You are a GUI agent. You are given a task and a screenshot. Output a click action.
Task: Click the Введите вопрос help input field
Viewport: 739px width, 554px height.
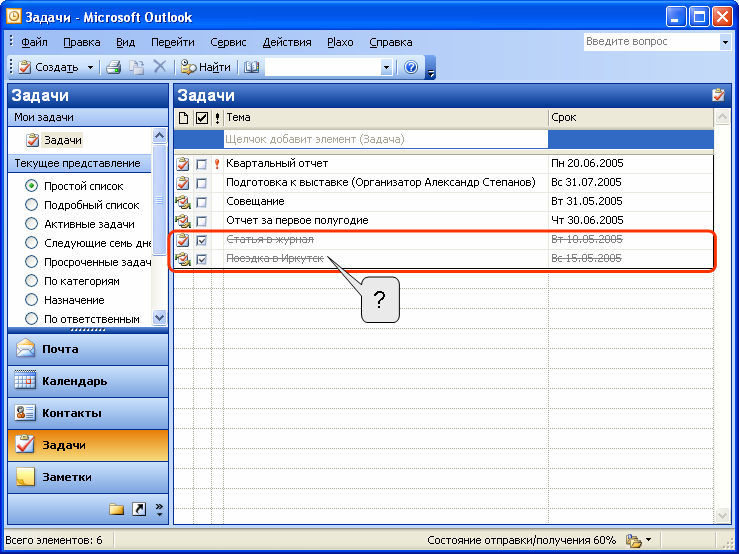pos(651,41)
